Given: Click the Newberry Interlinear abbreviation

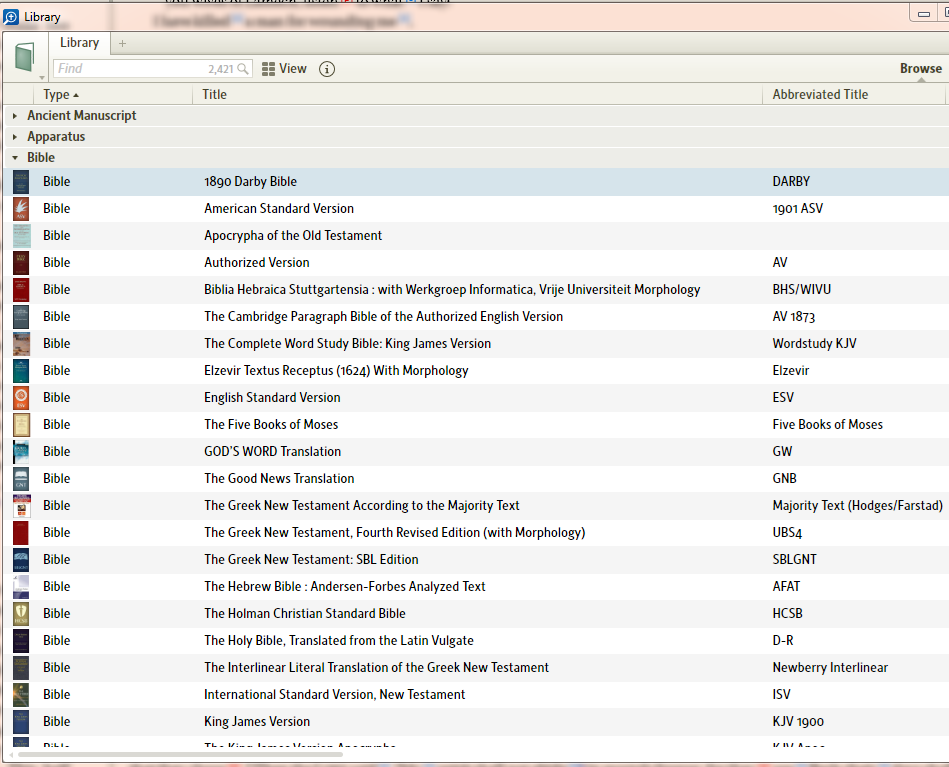Looking at the screenshot, I should click(830, 668).
